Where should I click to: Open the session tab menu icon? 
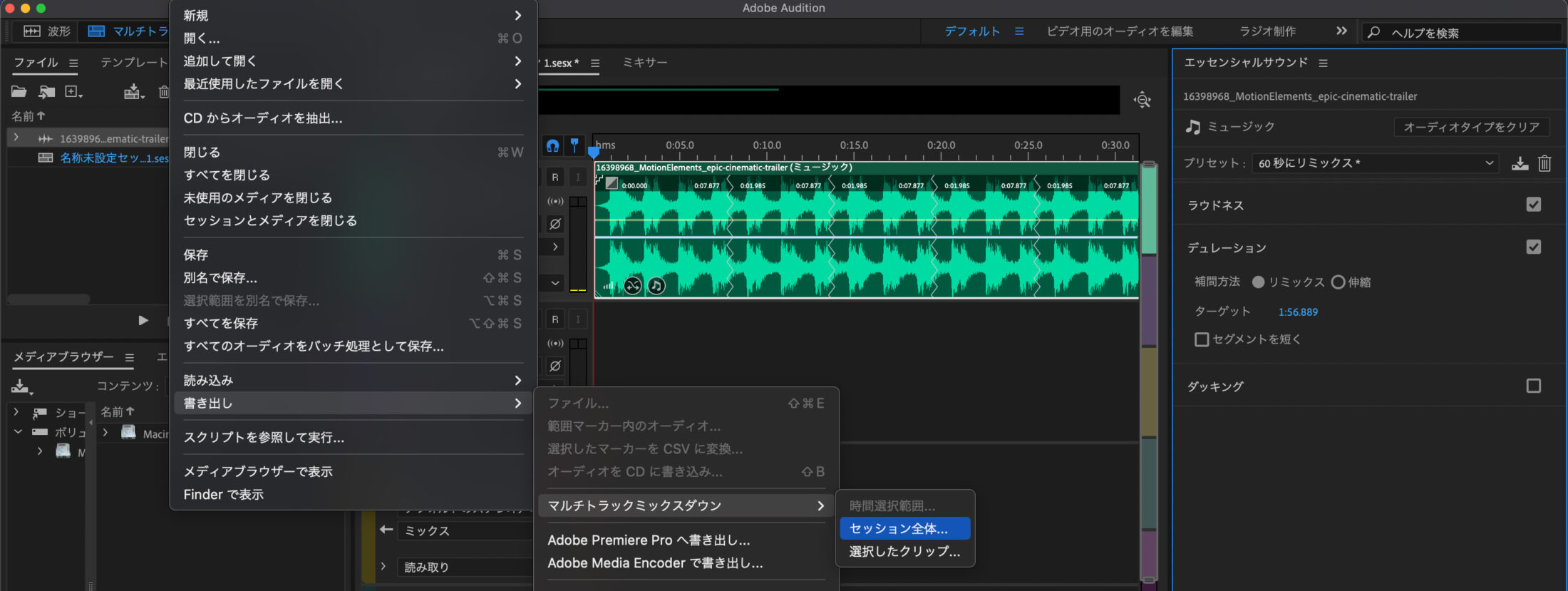595,63
